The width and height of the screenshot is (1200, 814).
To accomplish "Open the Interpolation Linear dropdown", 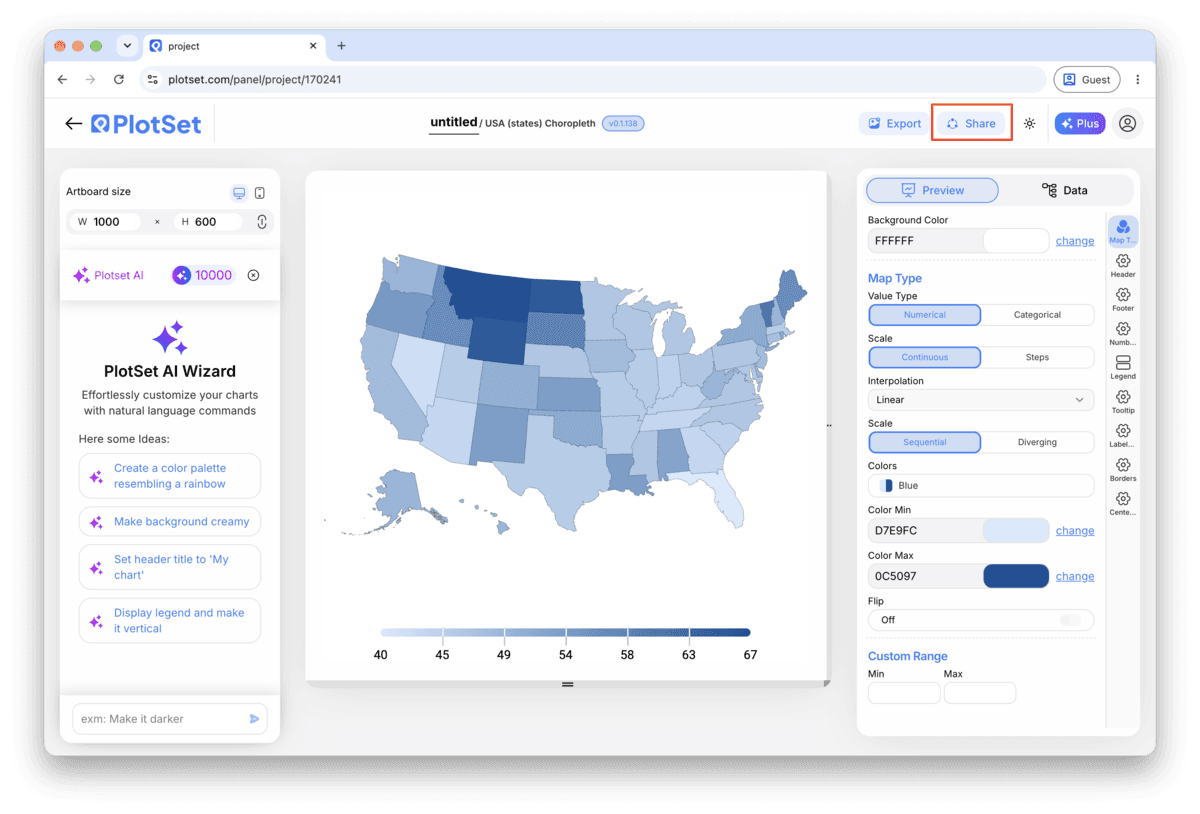I will pyautogui.click(x=981, y=400).
